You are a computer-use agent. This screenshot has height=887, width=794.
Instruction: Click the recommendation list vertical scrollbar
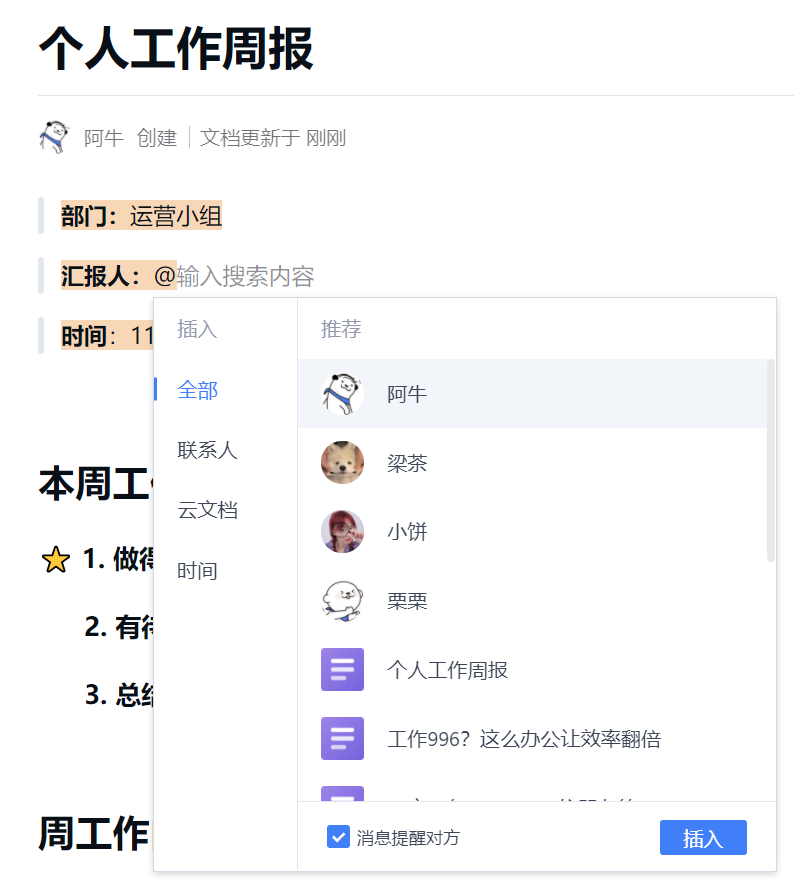(770, 460)
